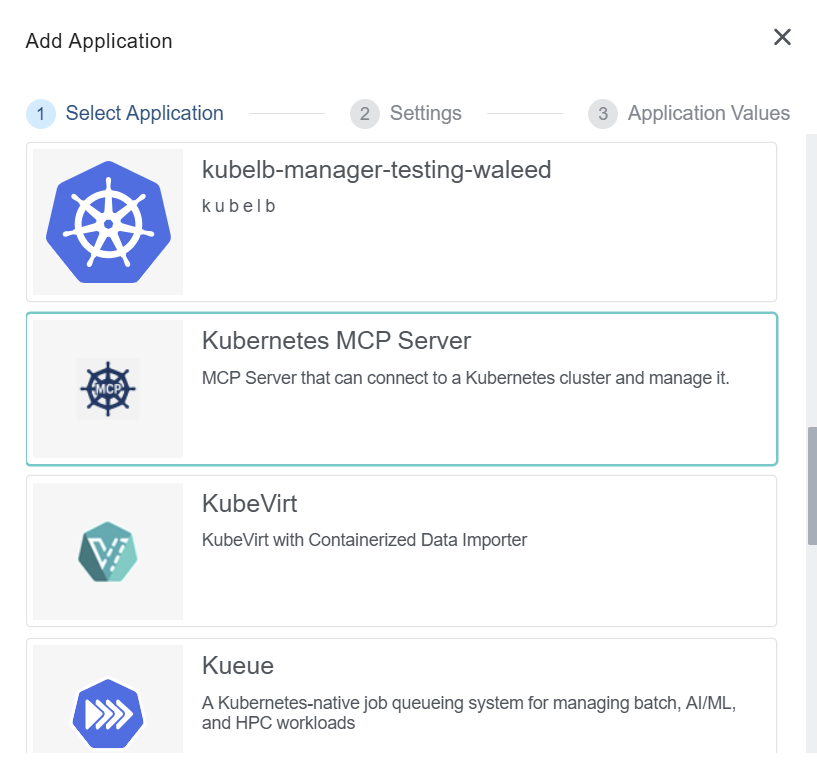
Task: Go to the Application Values step
Action: pos(707,113)
